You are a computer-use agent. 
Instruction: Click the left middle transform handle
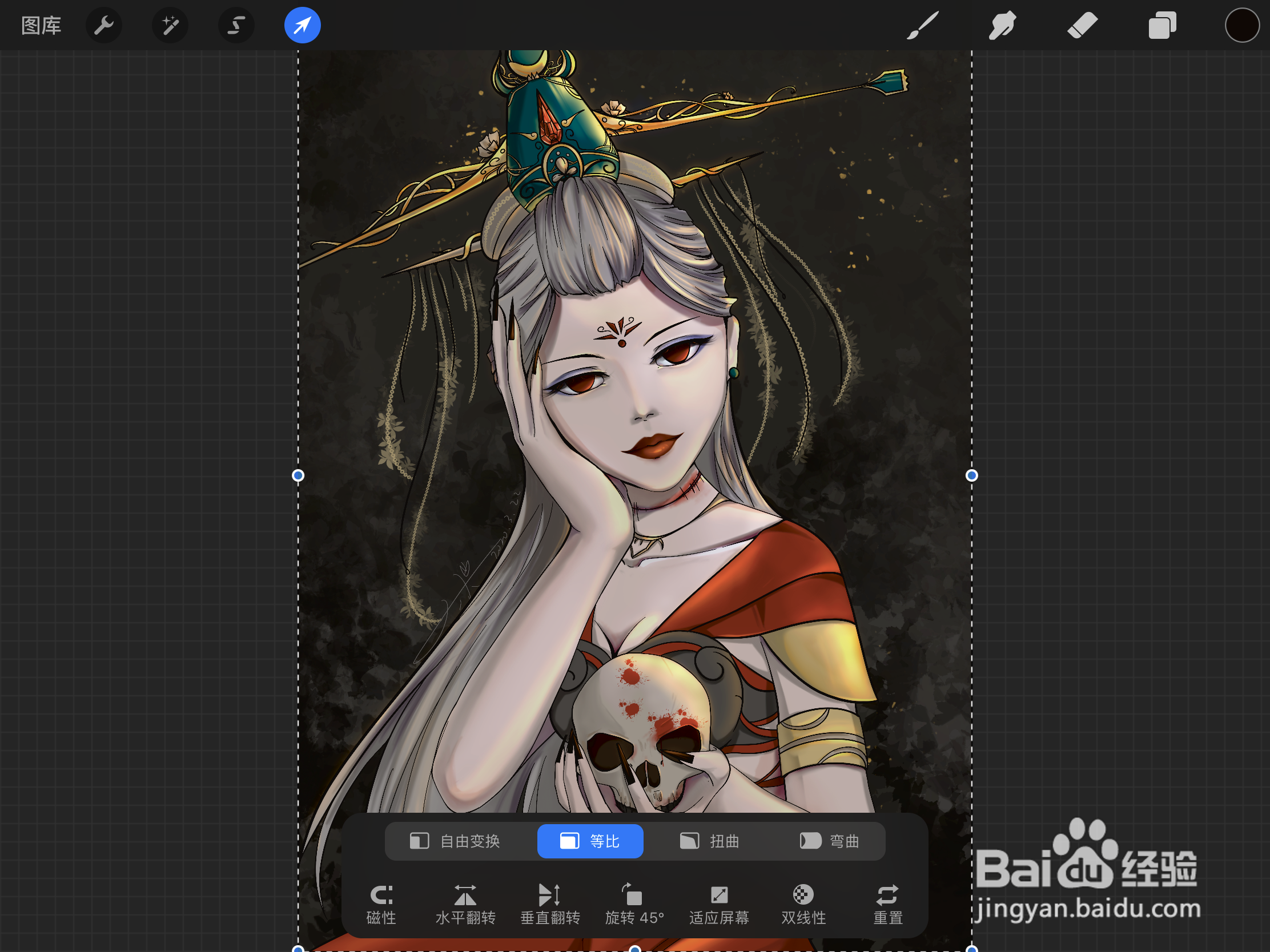point(298,475)
